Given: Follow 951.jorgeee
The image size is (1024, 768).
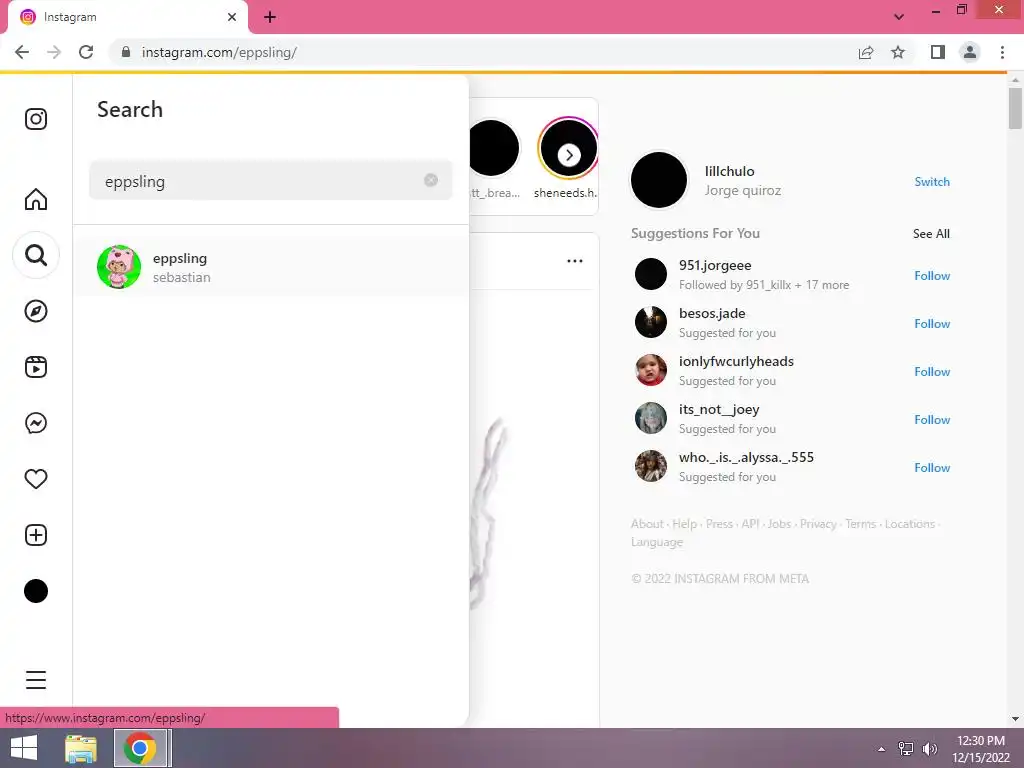Looking at the screenshot, I should [932, 276].
